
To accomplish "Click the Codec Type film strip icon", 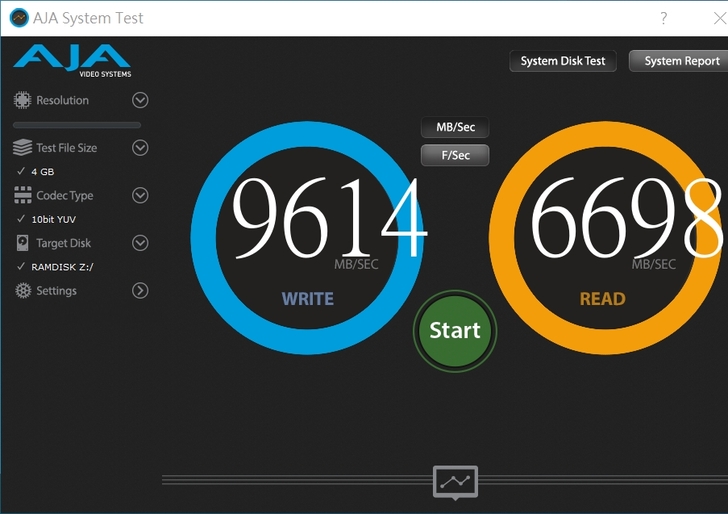I will click(x=23, y=195).
